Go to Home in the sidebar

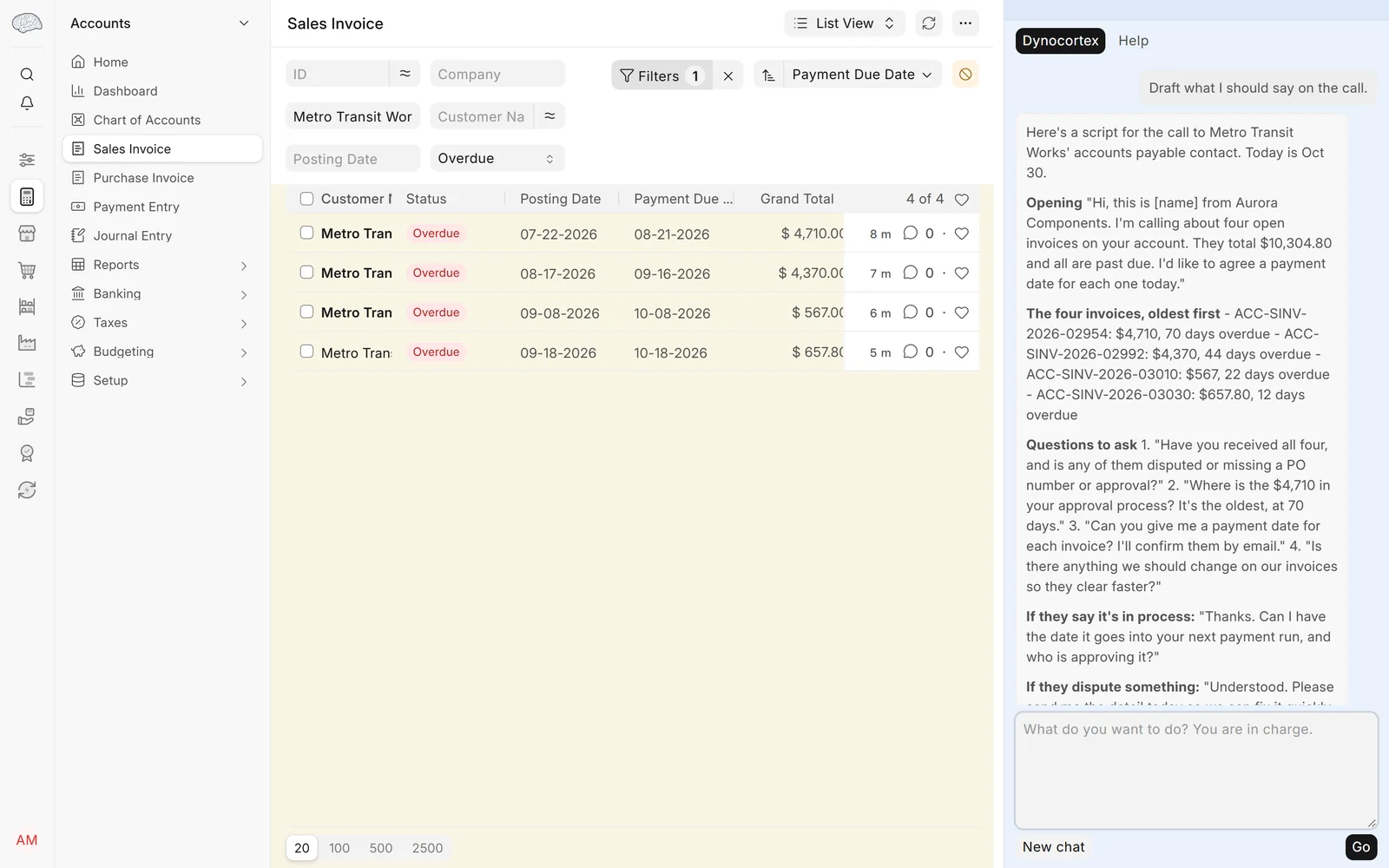pos(162,62)
